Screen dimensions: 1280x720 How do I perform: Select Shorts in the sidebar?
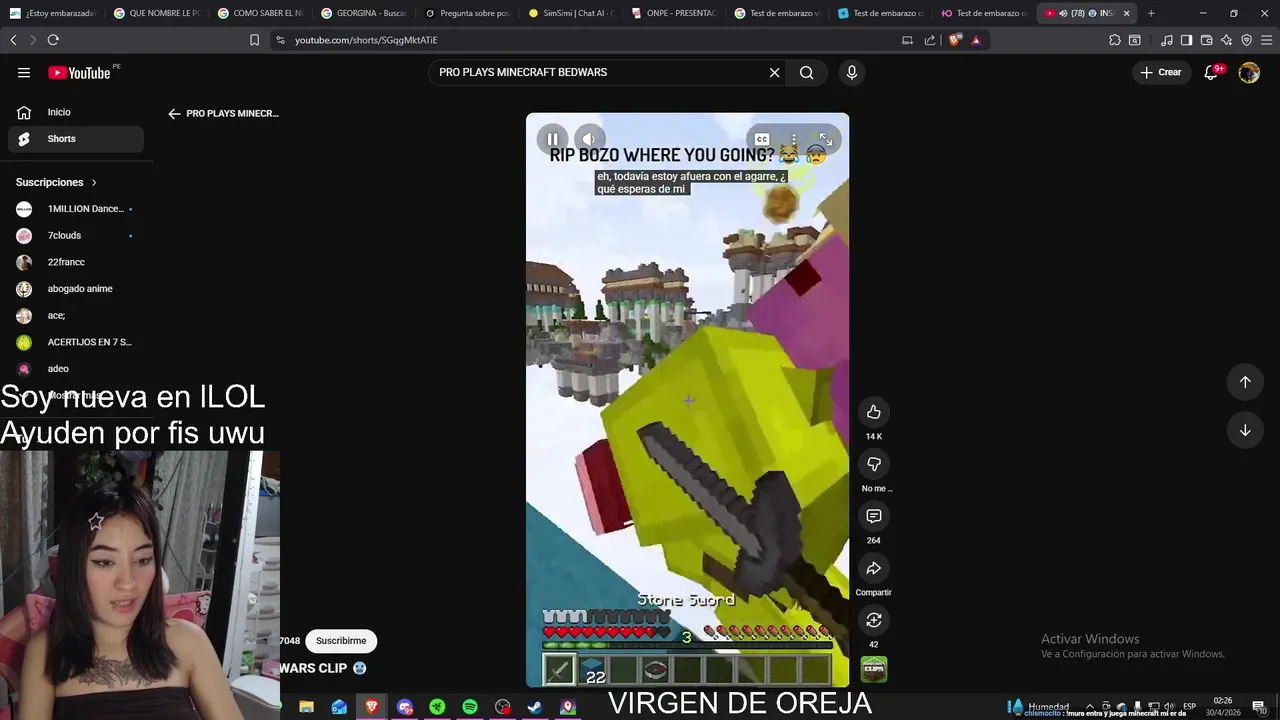(x=75, y=139)
